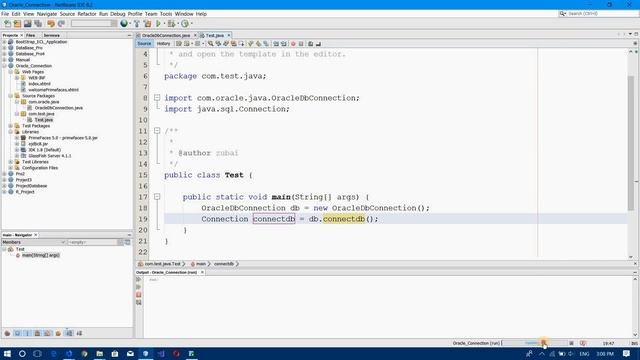This screenshot has width=640, height=360.
Task: Click the Debug Project icon
Action: coord(171,24)
